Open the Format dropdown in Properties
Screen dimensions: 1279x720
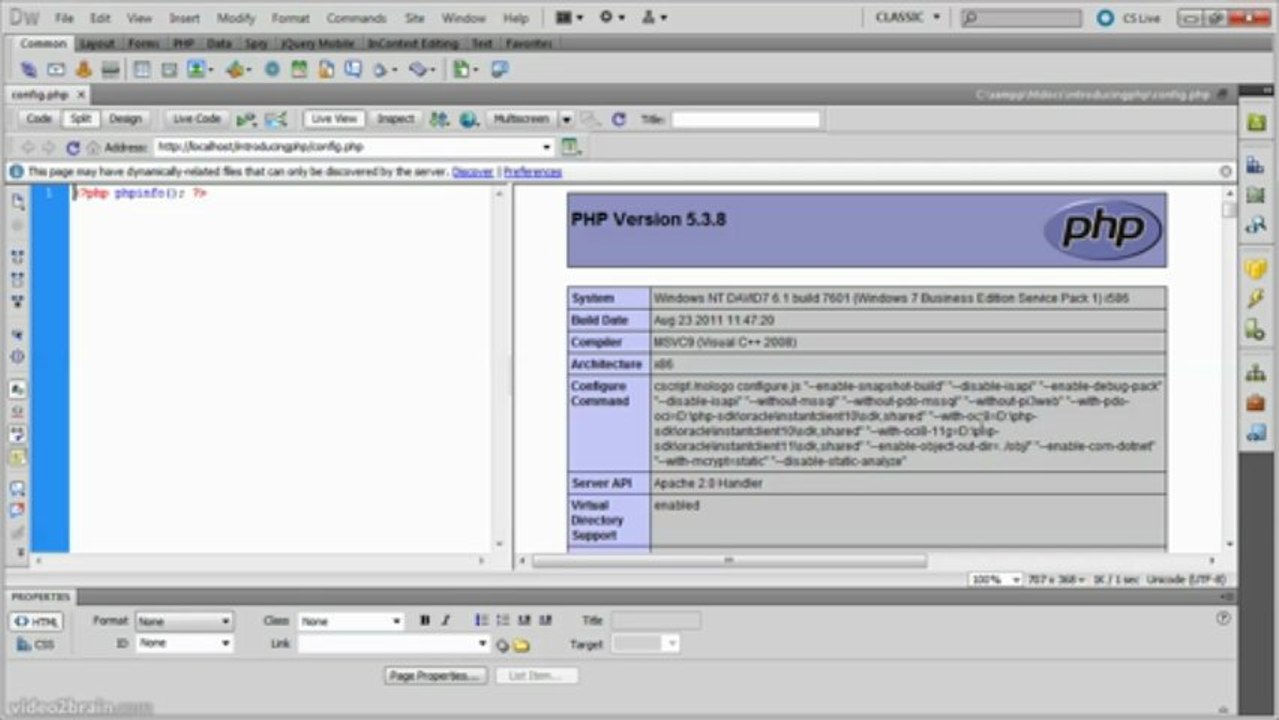click(x=185, y=621)
